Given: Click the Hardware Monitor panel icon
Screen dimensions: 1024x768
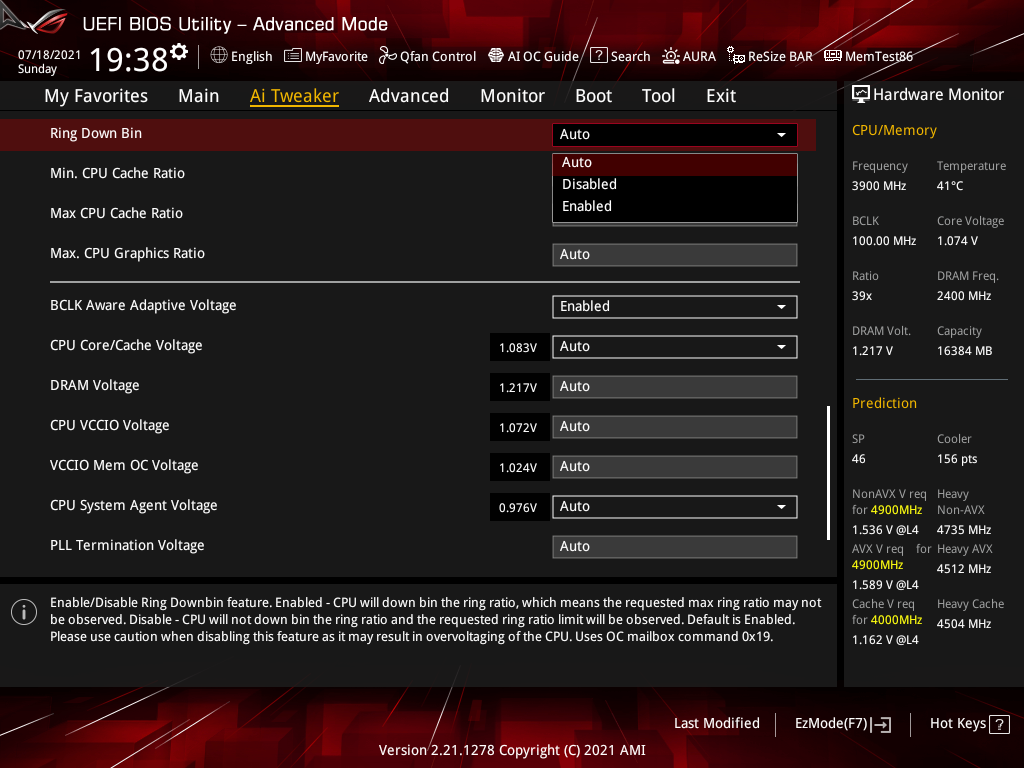Looking at the screenshot, I should pyautogui.click(x=862, y=94).
